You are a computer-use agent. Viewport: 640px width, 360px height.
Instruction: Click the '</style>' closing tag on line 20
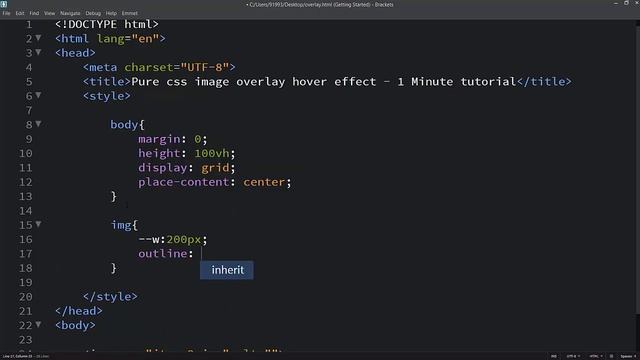[x=110, y=296]
